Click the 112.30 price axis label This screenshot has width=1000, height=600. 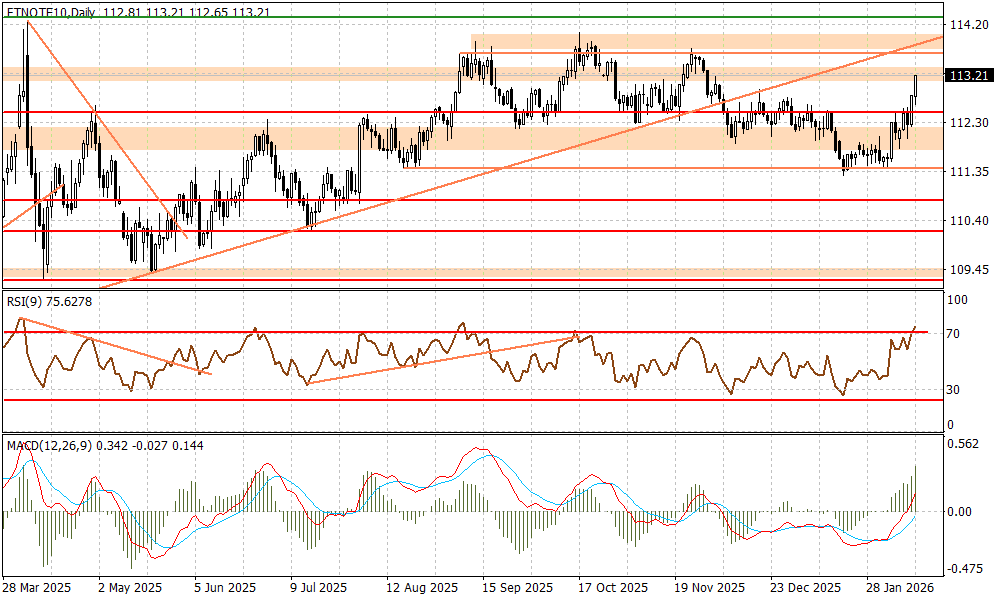[x=968, y=122]
